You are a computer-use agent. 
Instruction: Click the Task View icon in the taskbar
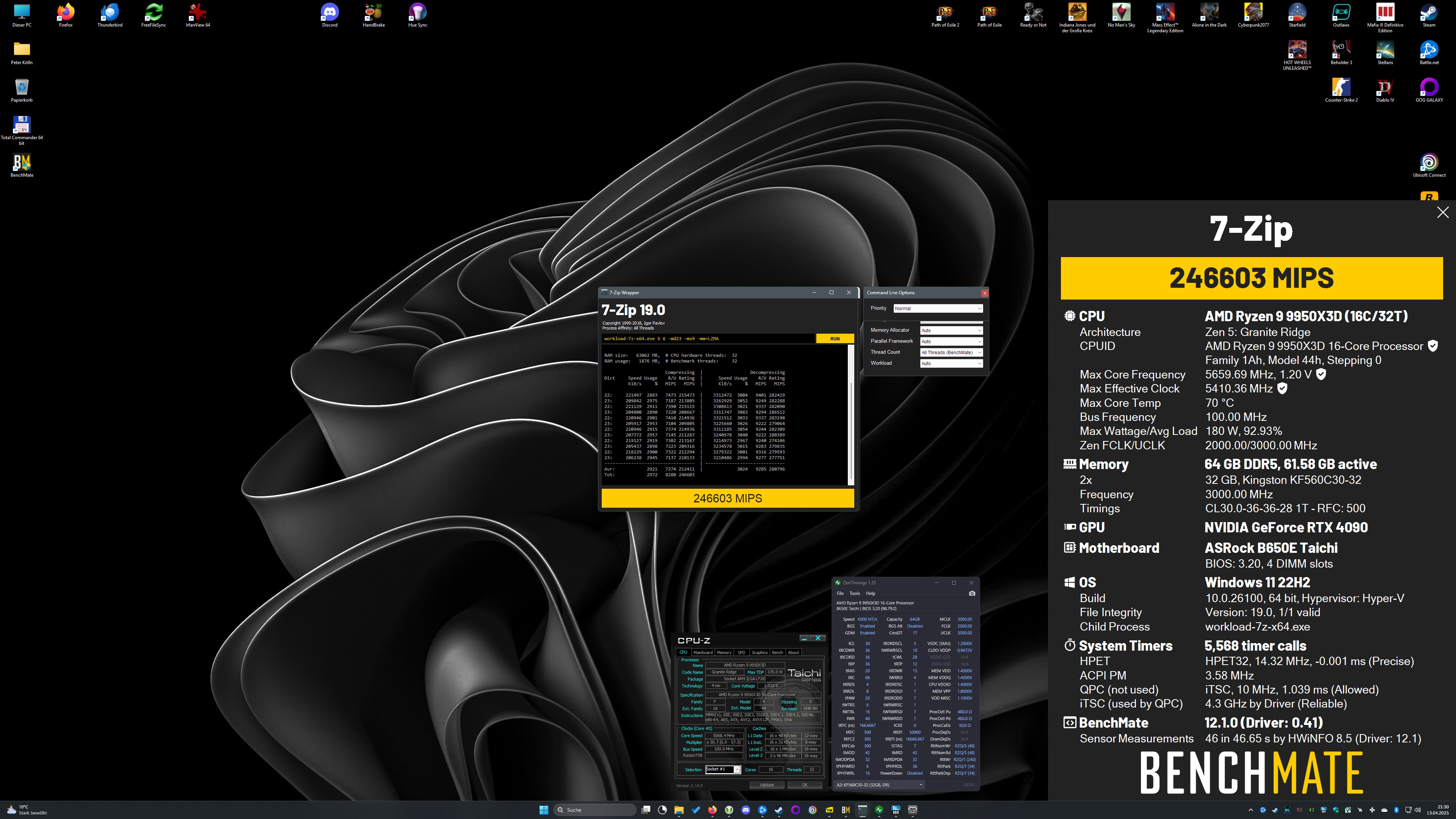(x=646, y=810)
